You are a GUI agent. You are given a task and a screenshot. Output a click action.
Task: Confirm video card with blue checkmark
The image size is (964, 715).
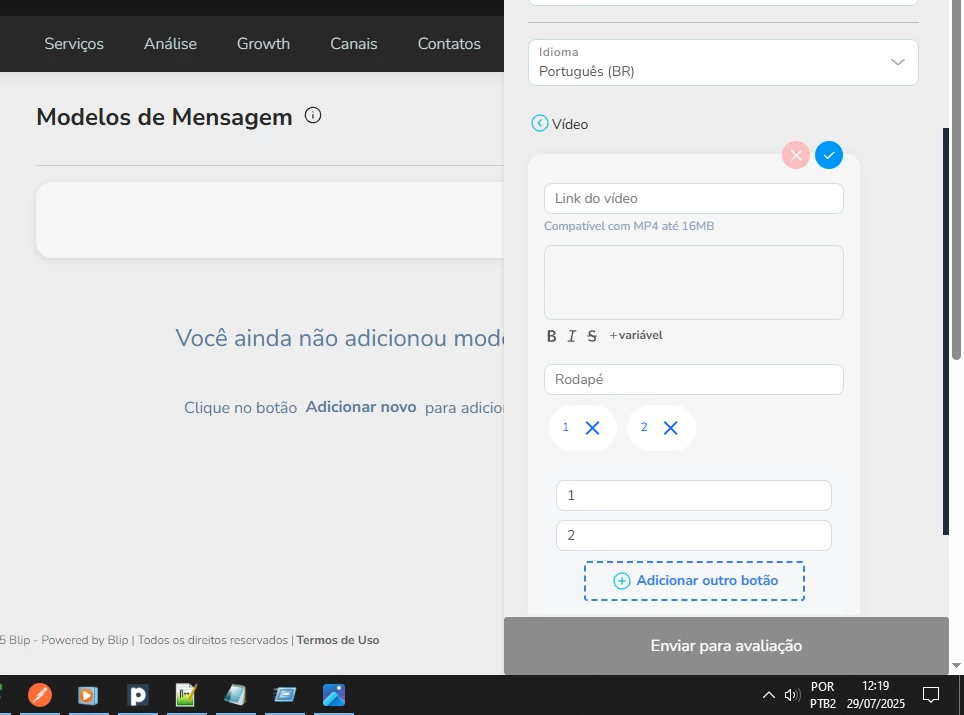pos(829,155)
